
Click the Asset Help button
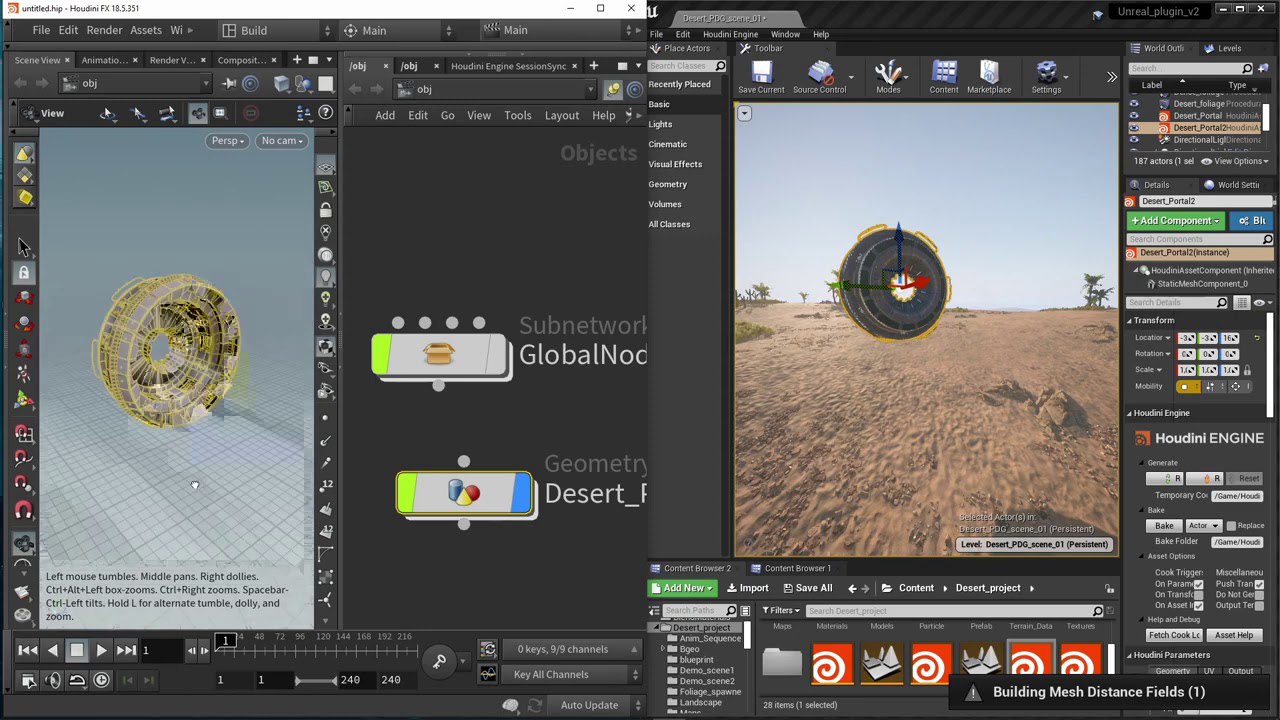click(x=1234, y=635)
